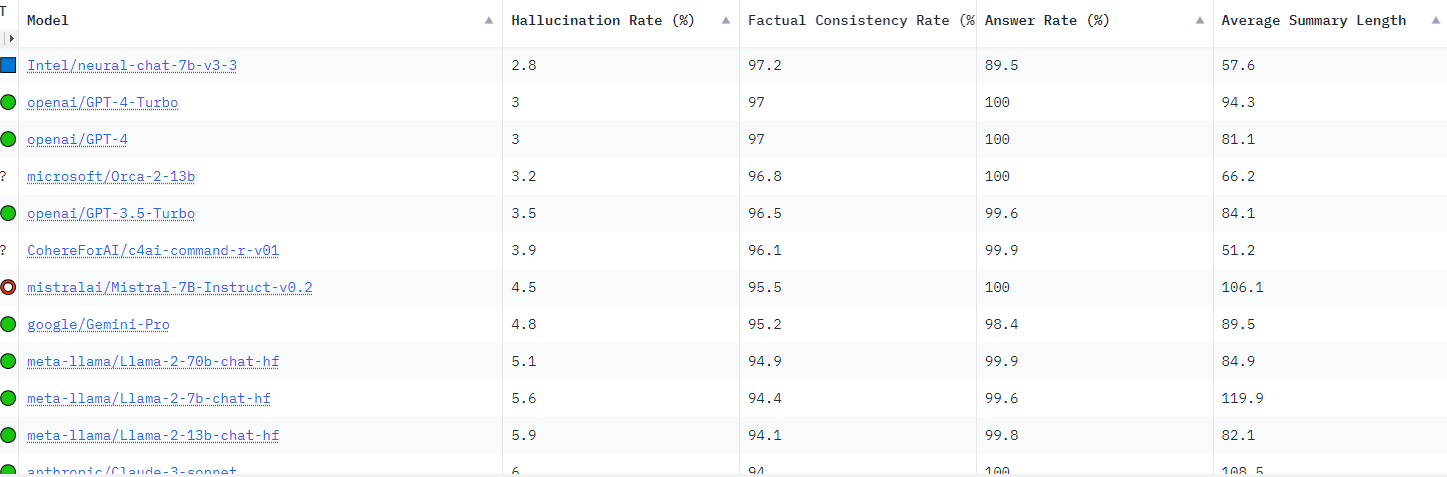
Task: Click the Hallucination Rate sort arrow
Action: pos(725,20)
